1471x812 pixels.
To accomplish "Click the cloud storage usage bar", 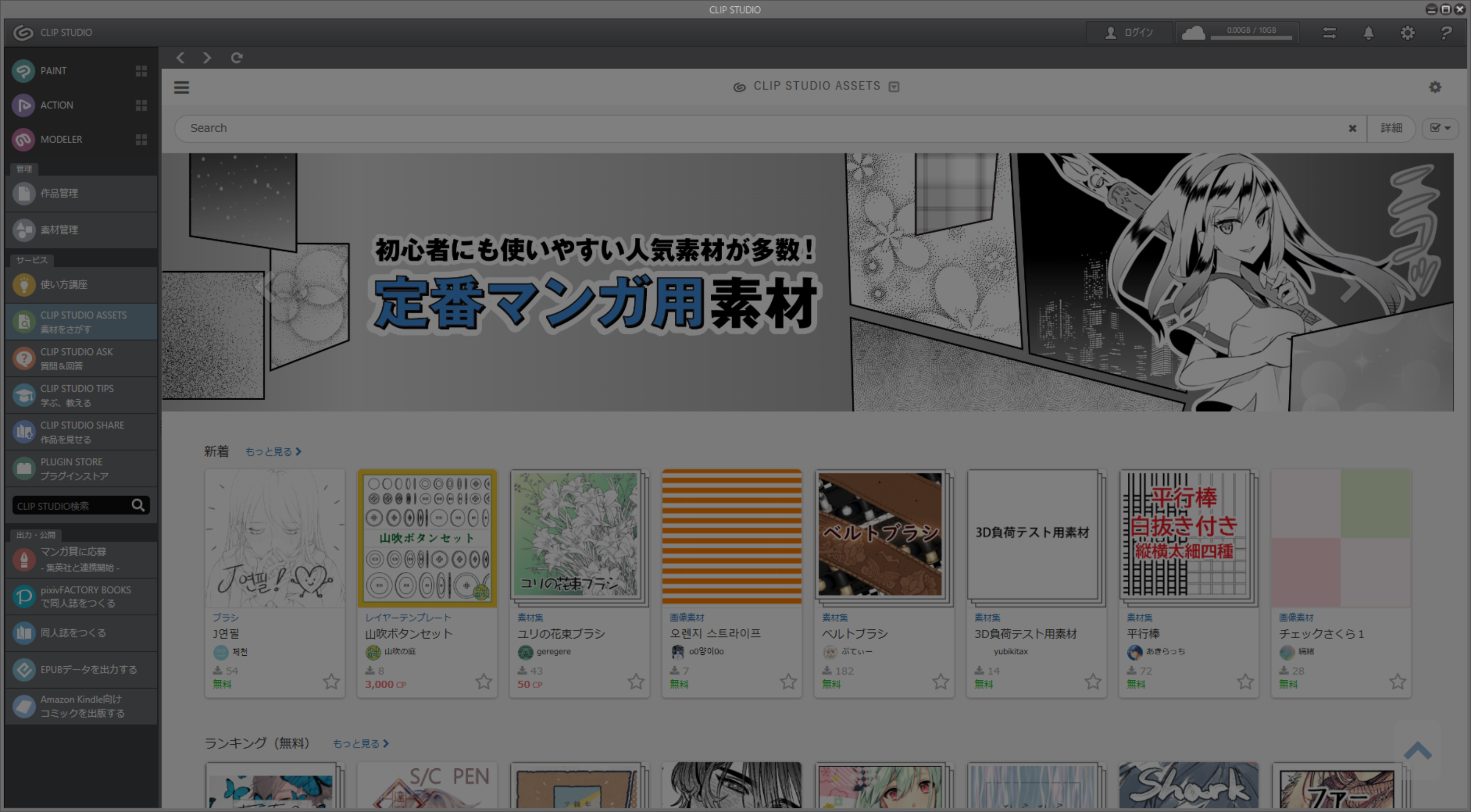I will tap(1251, 37).
